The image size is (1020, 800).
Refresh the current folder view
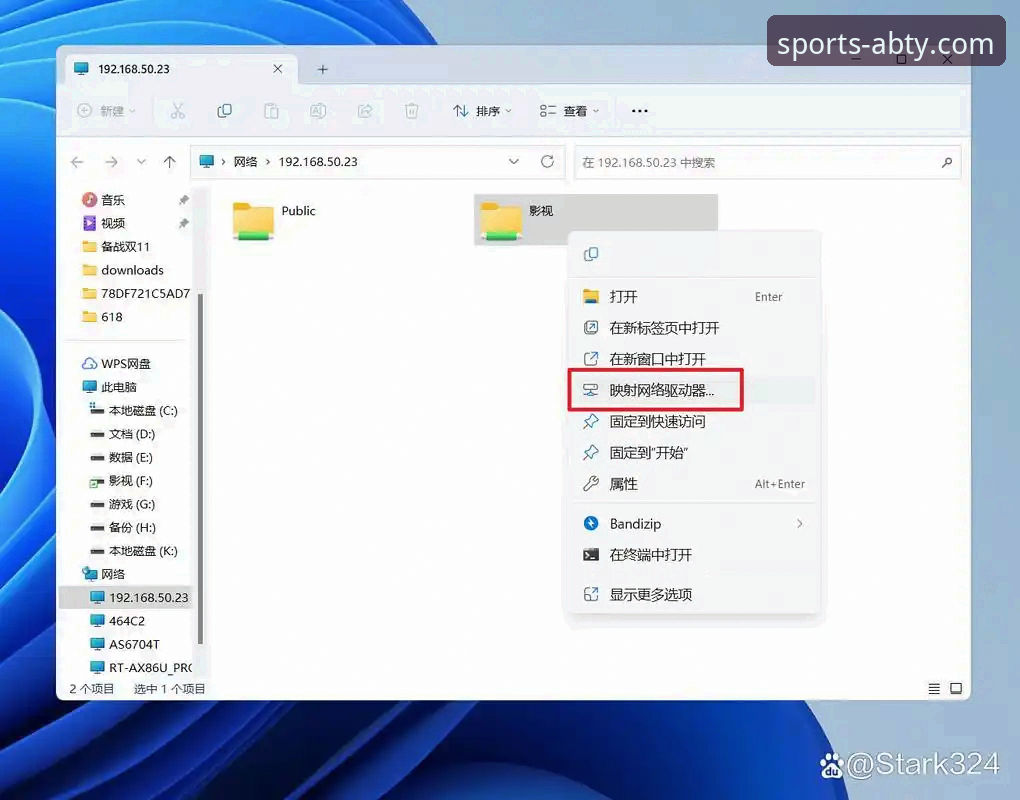(547, 161)
